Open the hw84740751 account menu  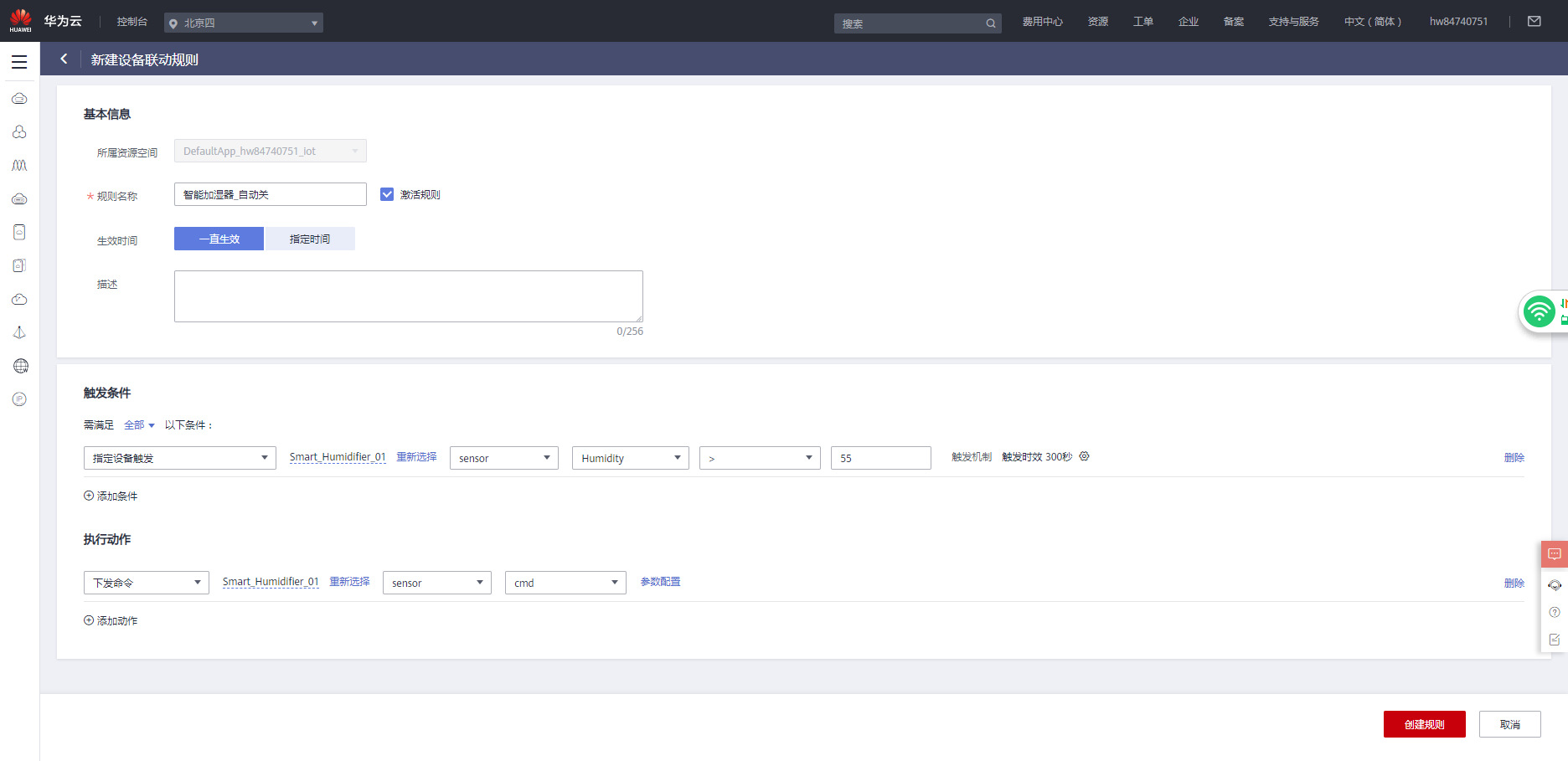pyautogui.click(x=1459, y=22)
